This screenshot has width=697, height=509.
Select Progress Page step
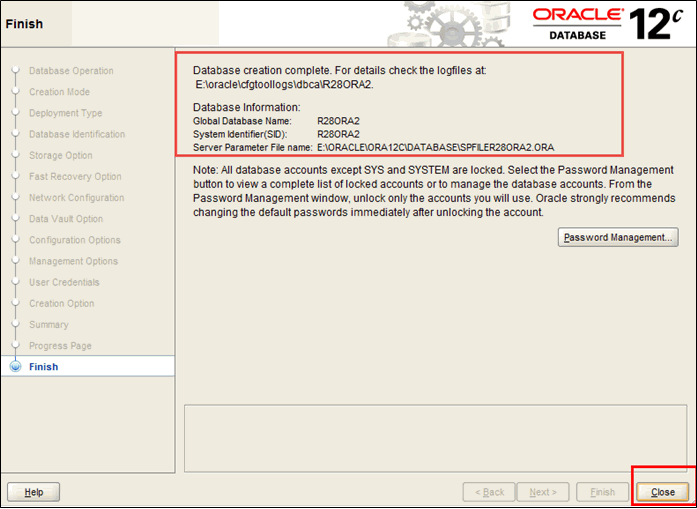click(x=60, y=346)
